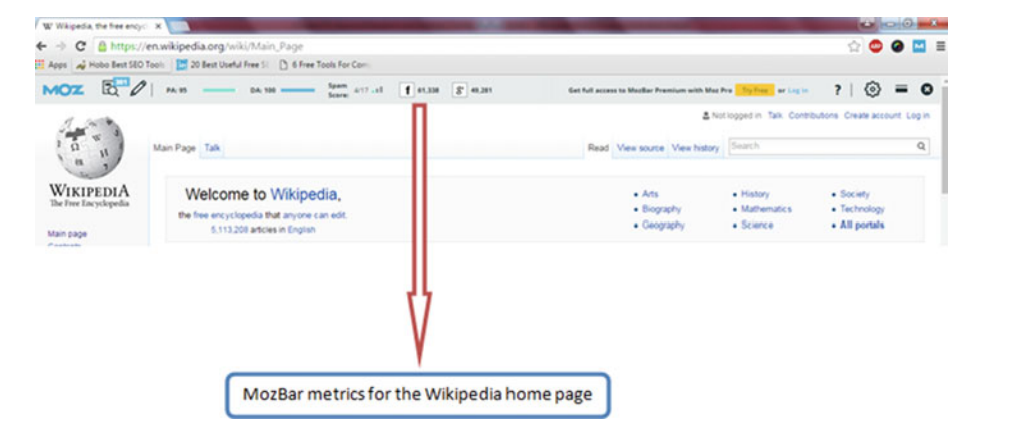Dock MozBar using the bar position icon
Viewport: 1018px width, 442px height.
(x=901, y=90)
